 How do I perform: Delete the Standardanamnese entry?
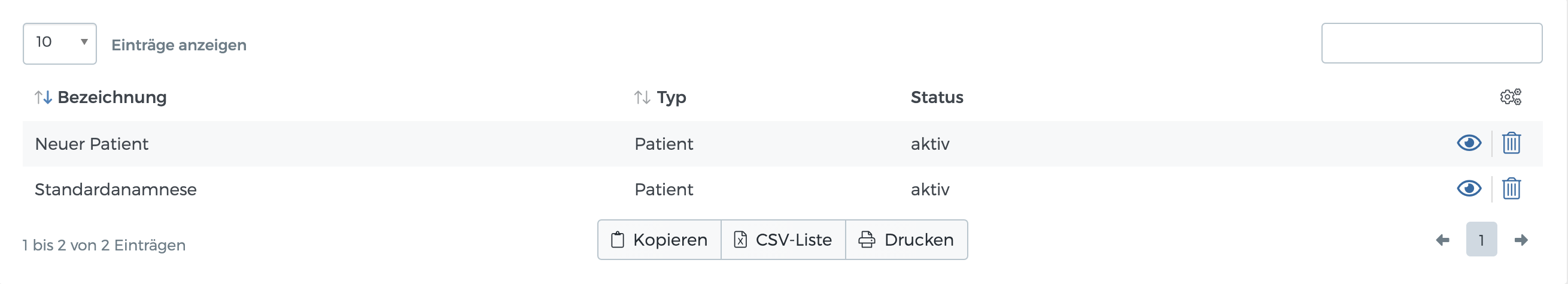(x=1511, y=189)
